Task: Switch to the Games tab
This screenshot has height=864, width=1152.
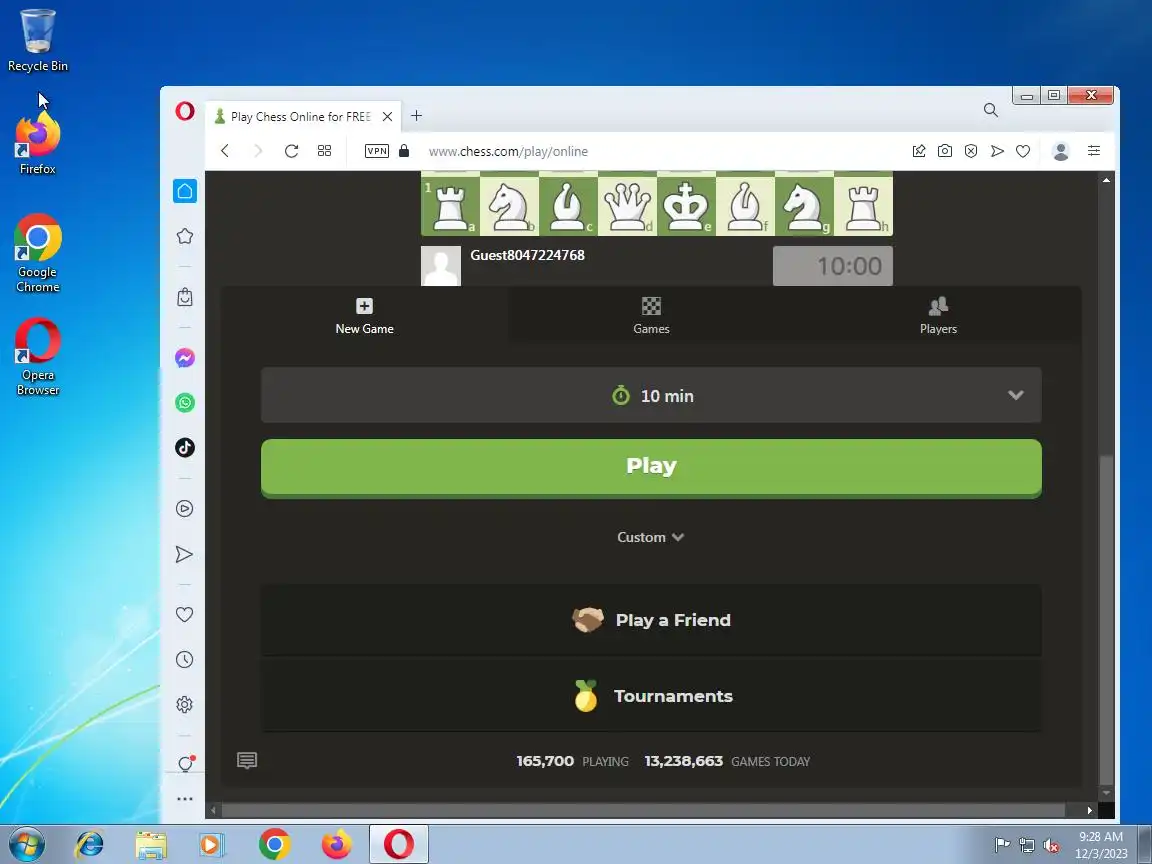Action: tap(652, 316)
